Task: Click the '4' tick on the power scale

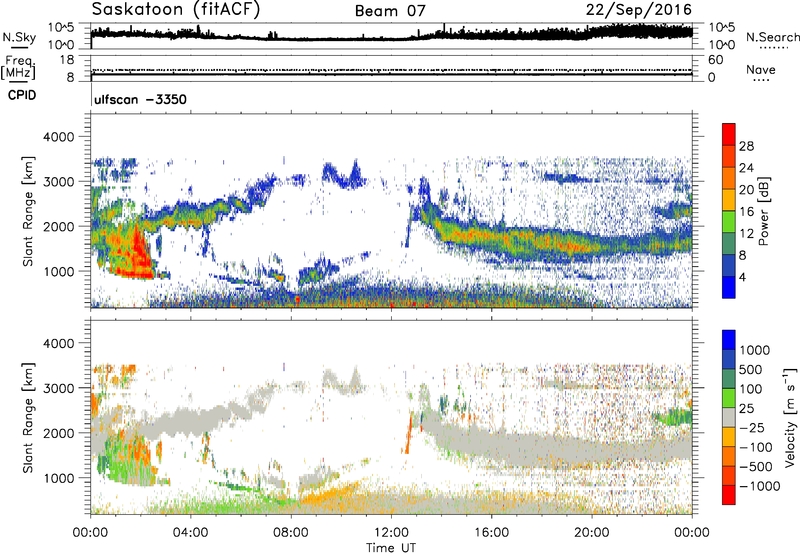Action: click(742, 277)
